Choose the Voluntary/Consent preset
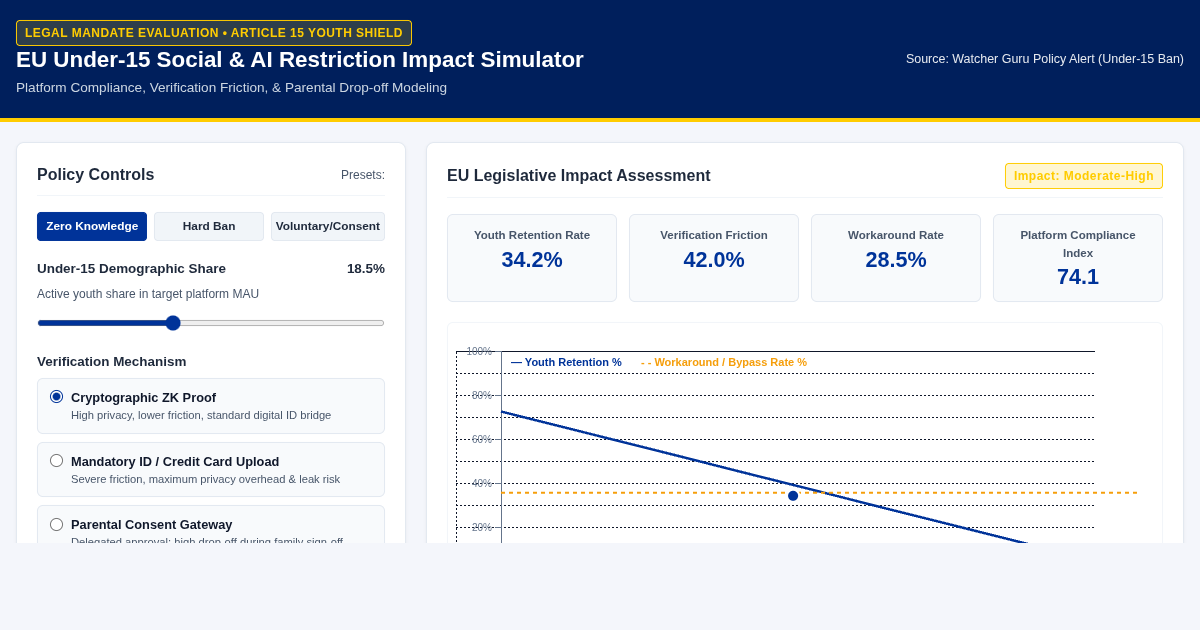Image resolution: width=1200 pixels, height=630 pixels. (x=328, y=226)
